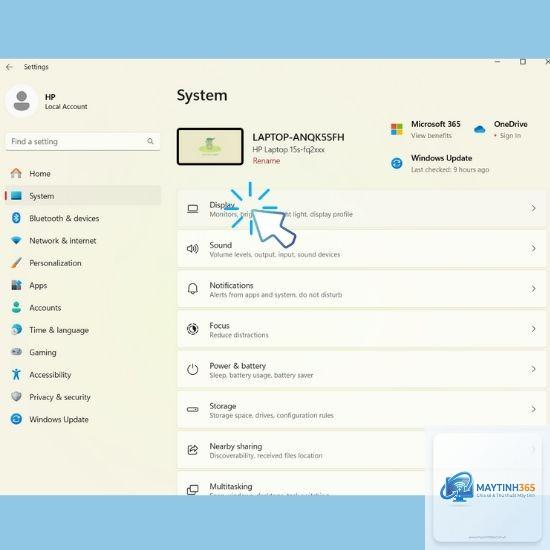
Task: Expand Sound settings with its chevron
Action: pyautogui.click(x=533, y=248)
